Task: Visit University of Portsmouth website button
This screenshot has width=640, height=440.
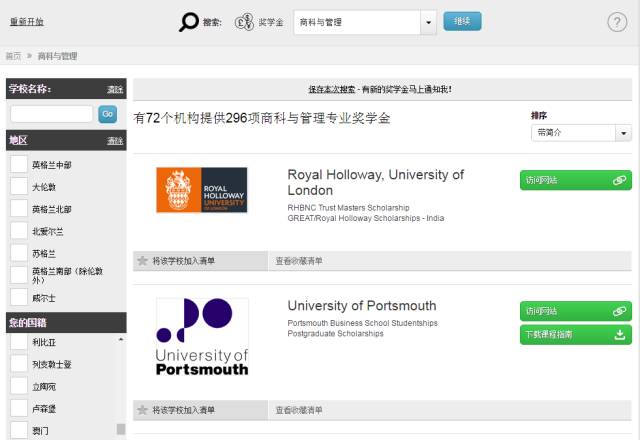Action: (576, 311)
